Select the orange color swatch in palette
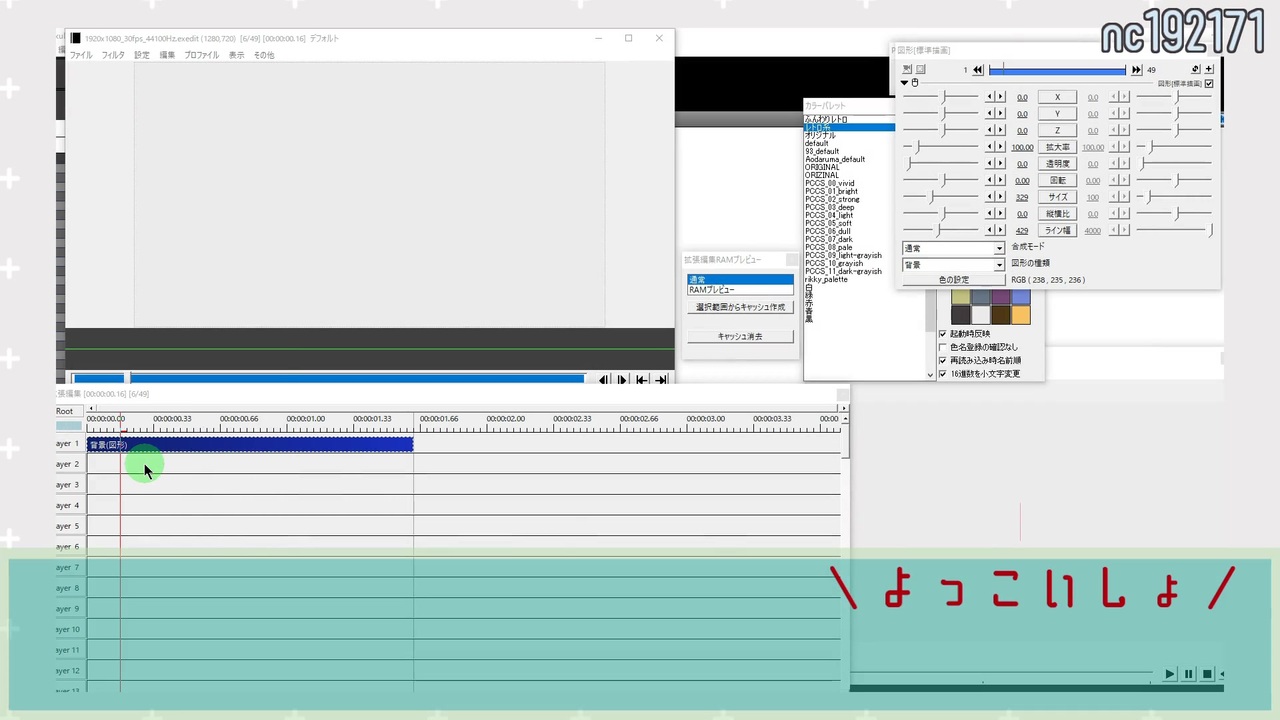 [x=1021, y=315]
